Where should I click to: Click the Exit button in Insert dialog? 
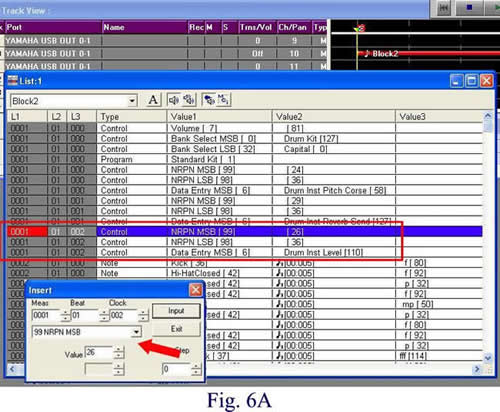click(176, 329)
